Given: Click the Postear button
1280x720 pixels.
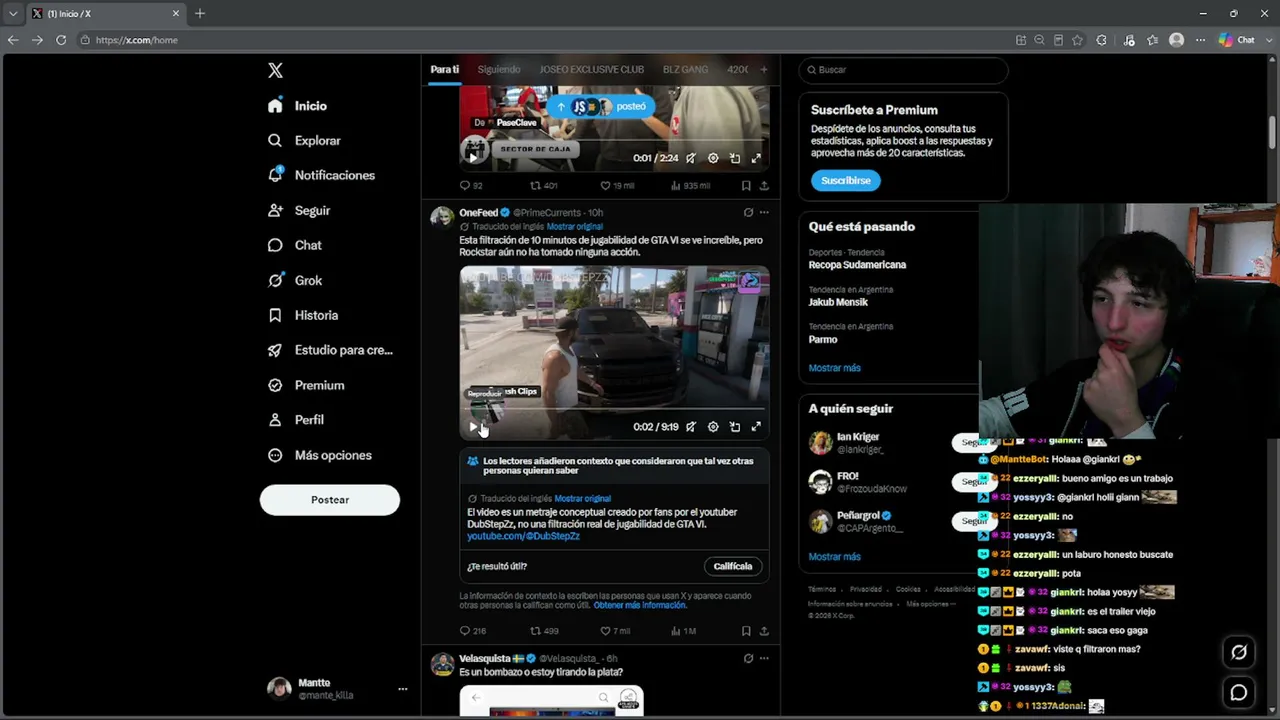Looking at the screenshot, I should click(x=330, y=500).
